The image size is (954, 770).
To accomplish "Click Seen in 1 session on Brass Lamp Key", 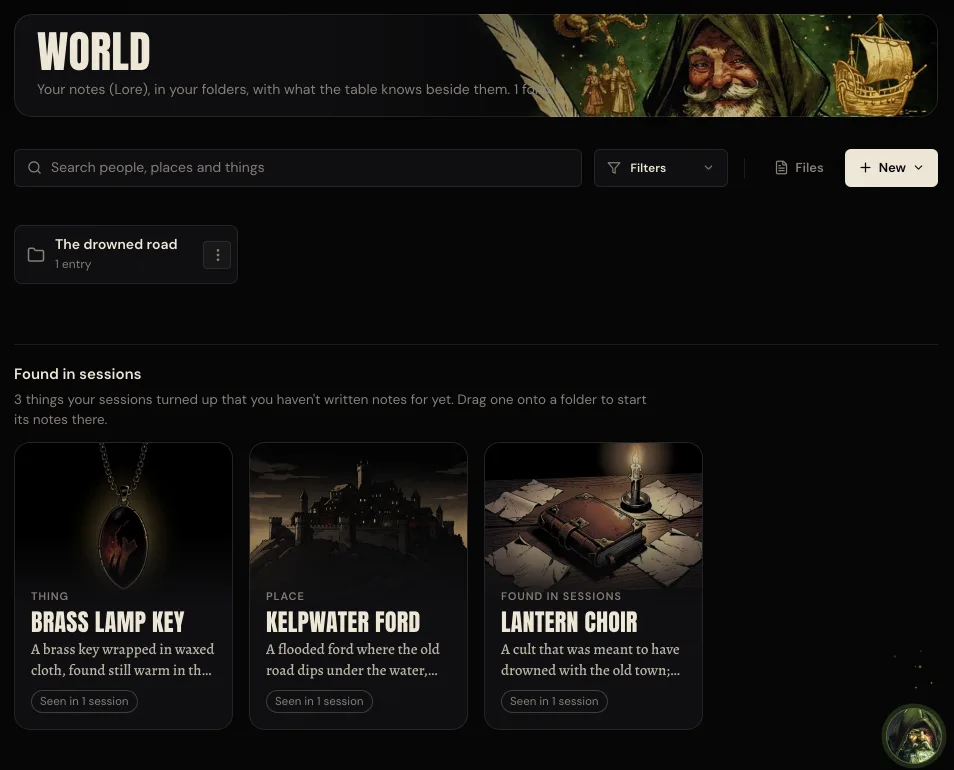I will tap(85, 701).
